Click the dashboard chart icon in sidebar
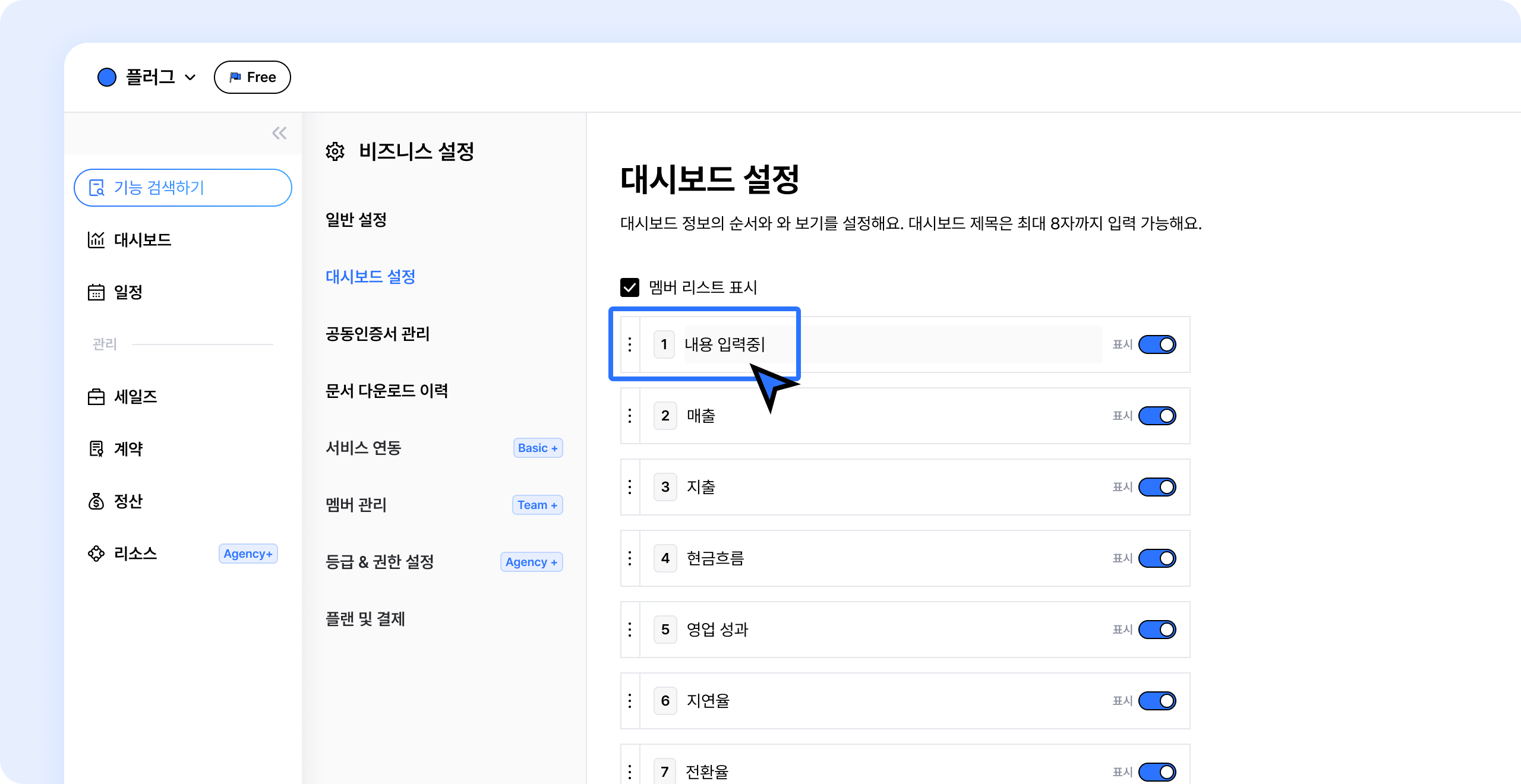This screenshot has width=1521, height=784. pyautogui.click(x=96, y=240)
